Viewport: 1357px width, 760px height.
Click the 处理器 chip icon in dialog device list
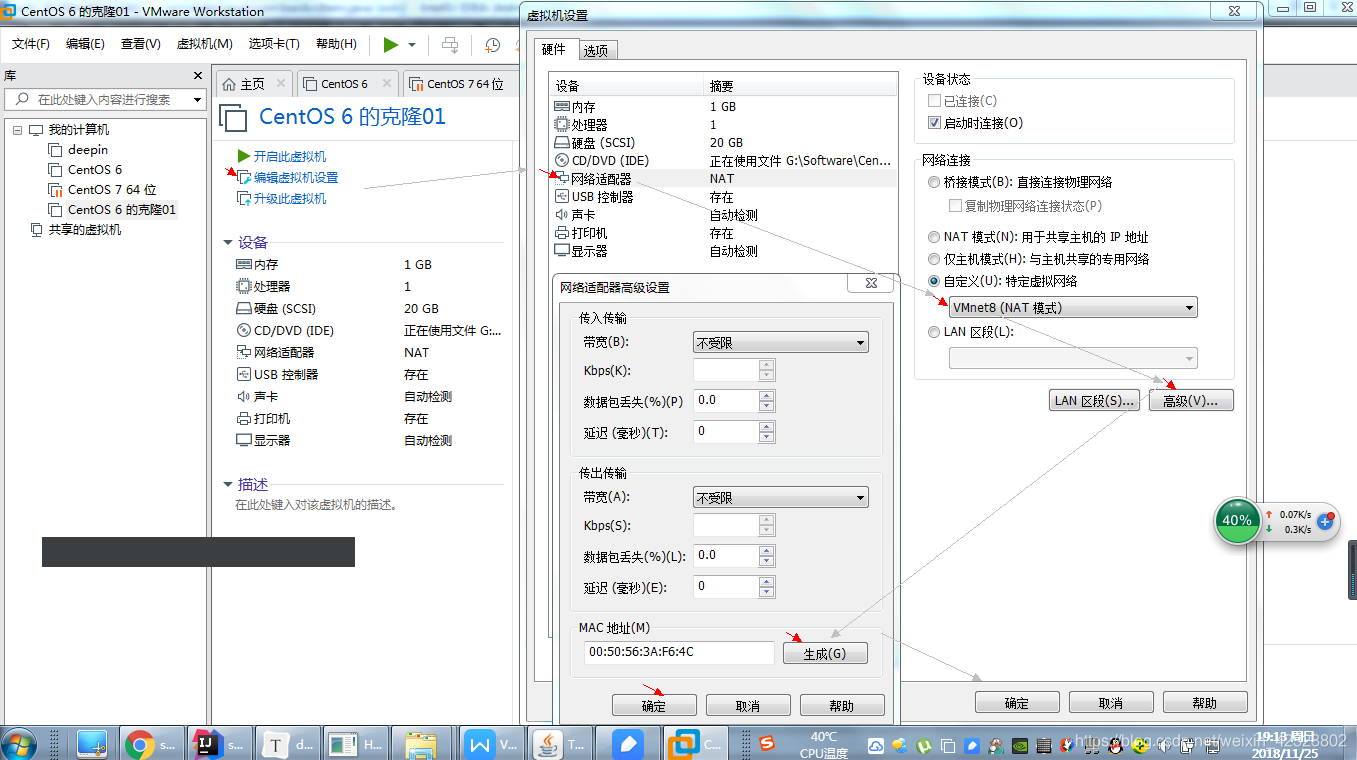[562, 125]
